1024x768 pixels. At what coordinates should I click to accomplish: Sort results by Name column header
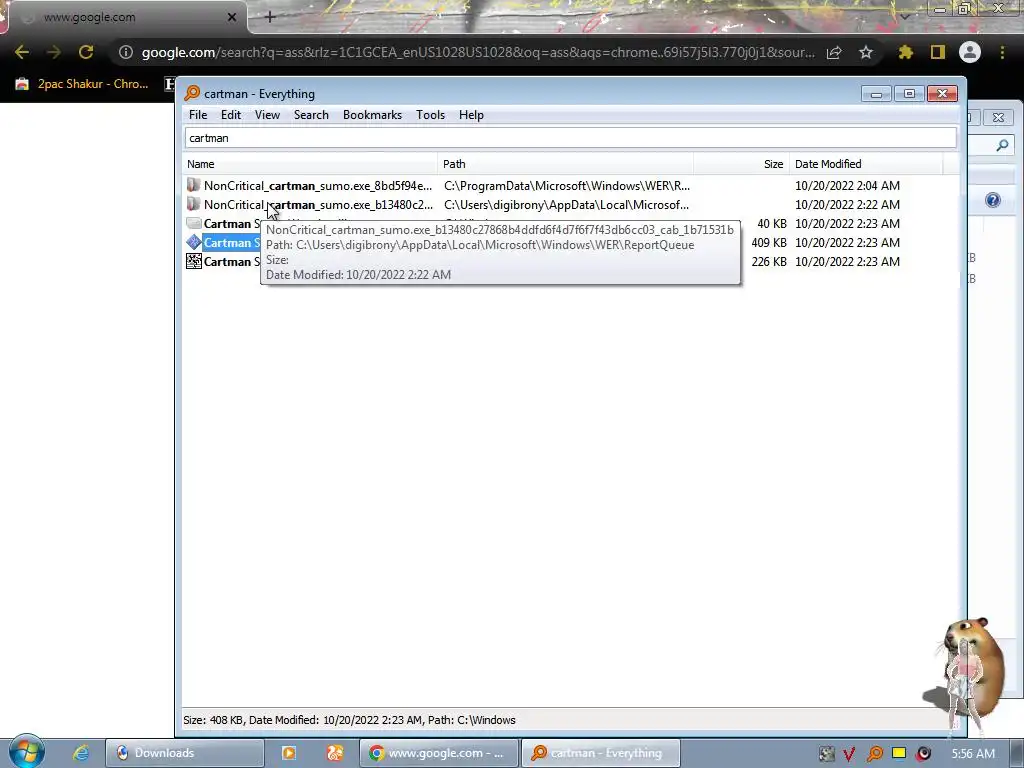point(310,164)
